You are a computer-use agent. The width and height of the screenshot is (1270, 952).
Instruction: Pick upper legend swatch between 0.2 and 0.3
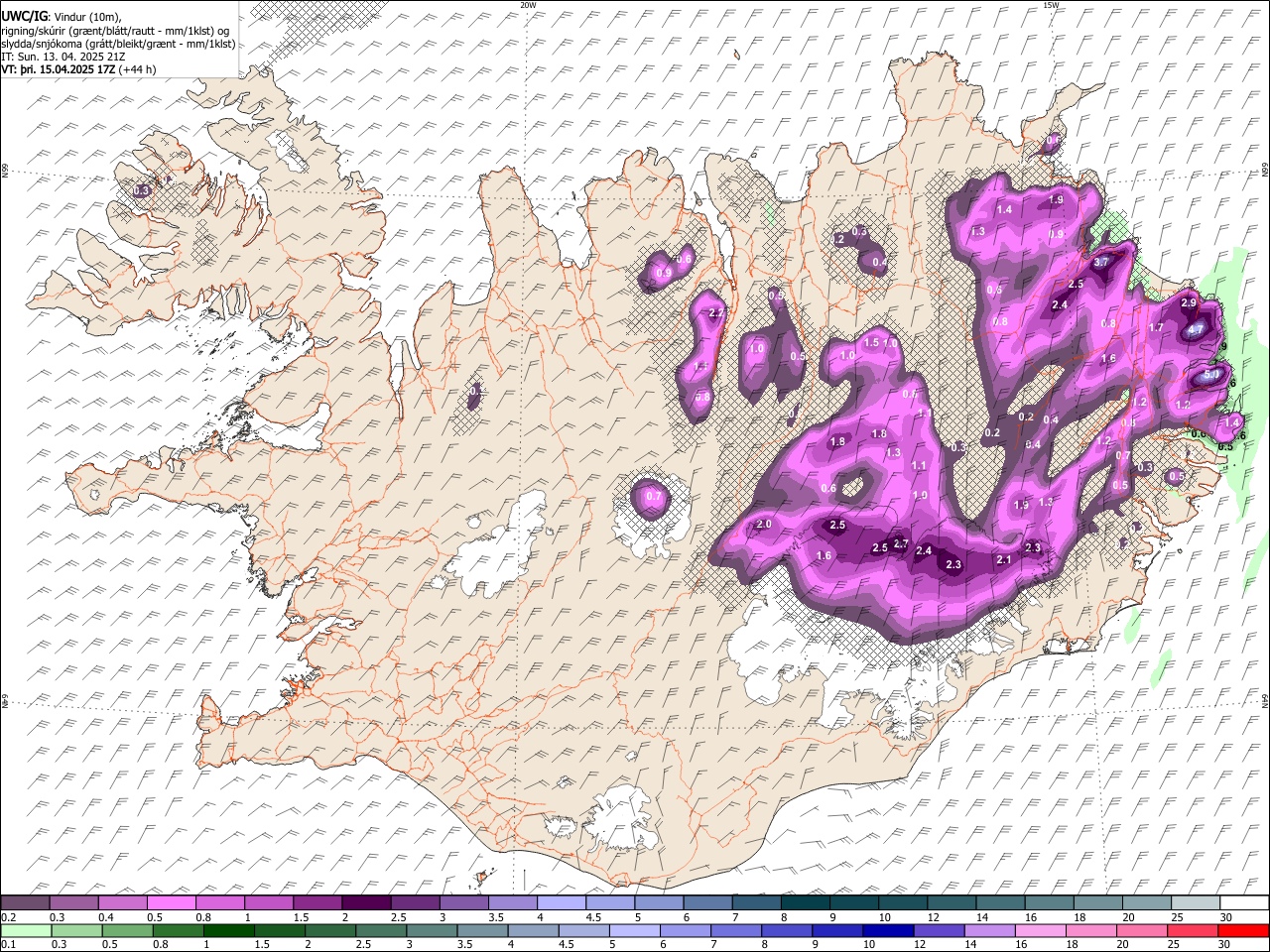click(x=25, y=903)
